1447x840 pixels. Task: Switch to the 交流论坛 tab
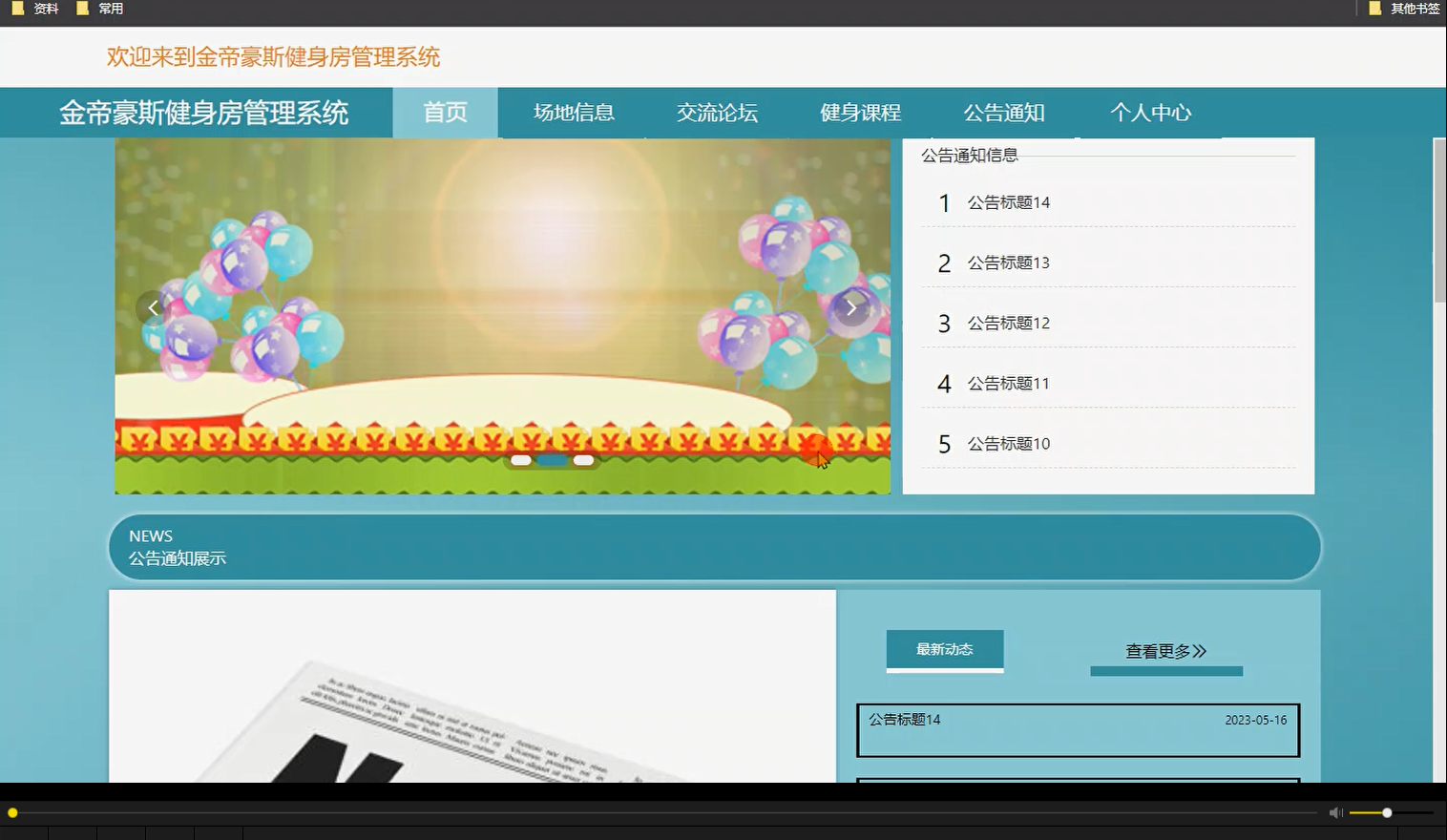[x=717, y=112]
